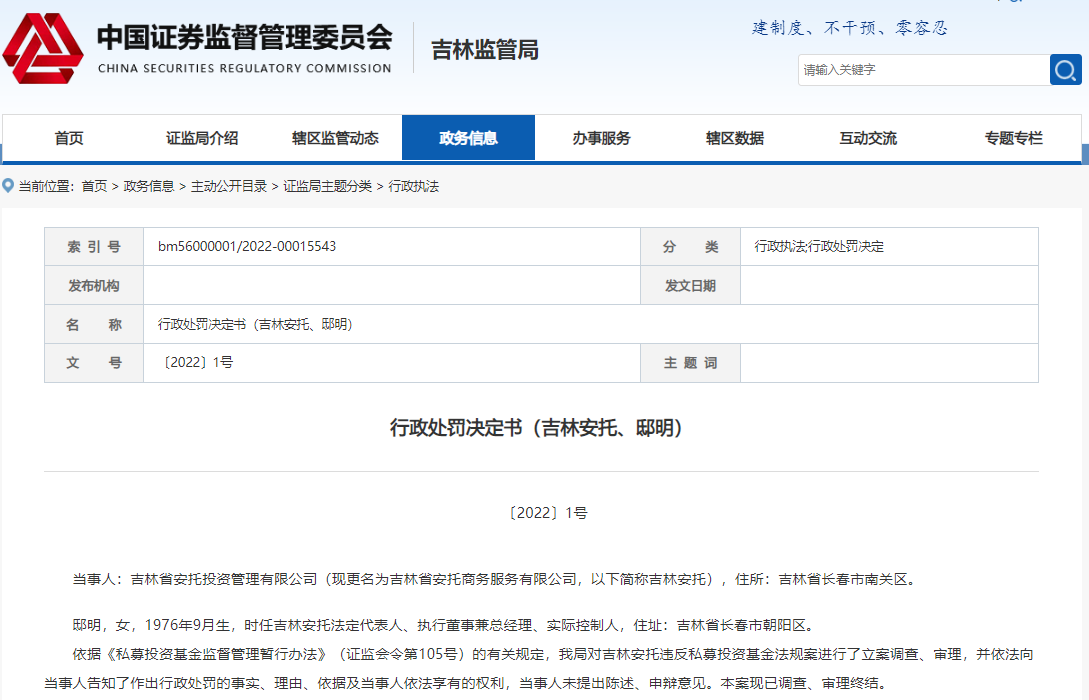Click the index number bm56000001/2022-00015543

coord(247,247)
